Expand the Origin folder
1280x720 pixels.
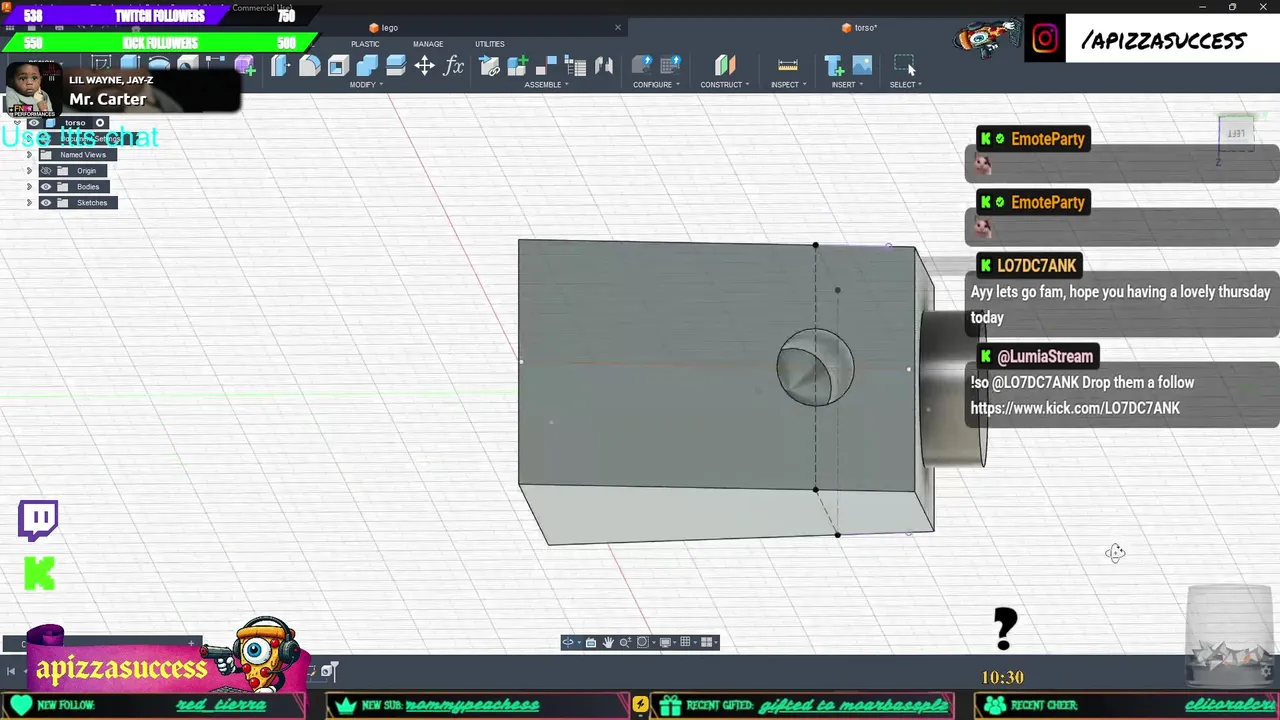[x=29, y=171]
